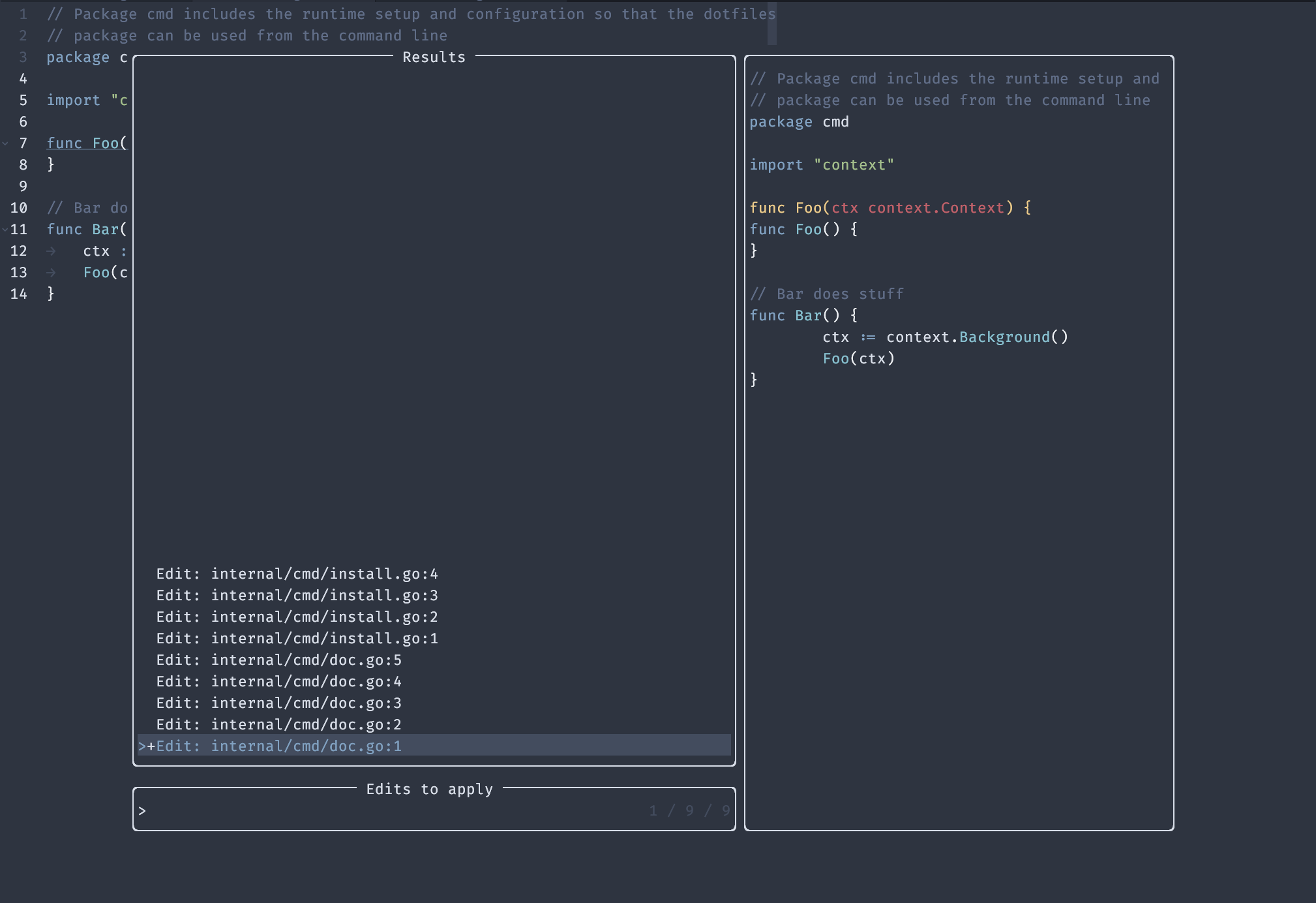Choose the Edit internal/cmd/install.go:2 entry
Image resolution: width=1316 pixels, height=903 pixels.
pyautogui.click(x=297, y=617)
